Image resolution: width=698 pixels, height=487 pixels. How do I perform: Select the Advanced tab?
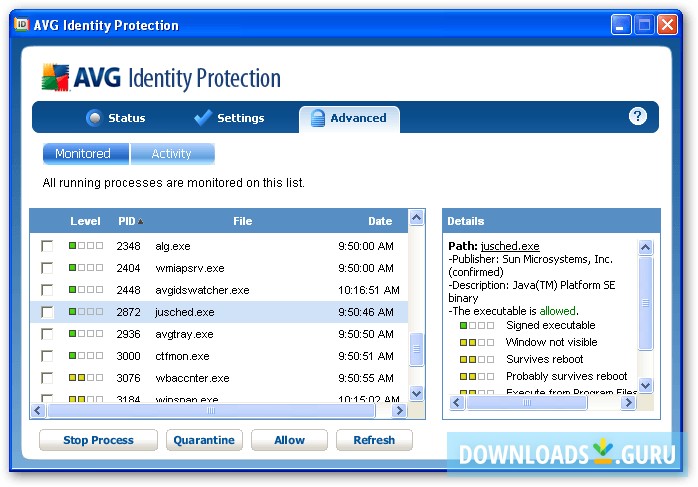[x=349, y=119]
